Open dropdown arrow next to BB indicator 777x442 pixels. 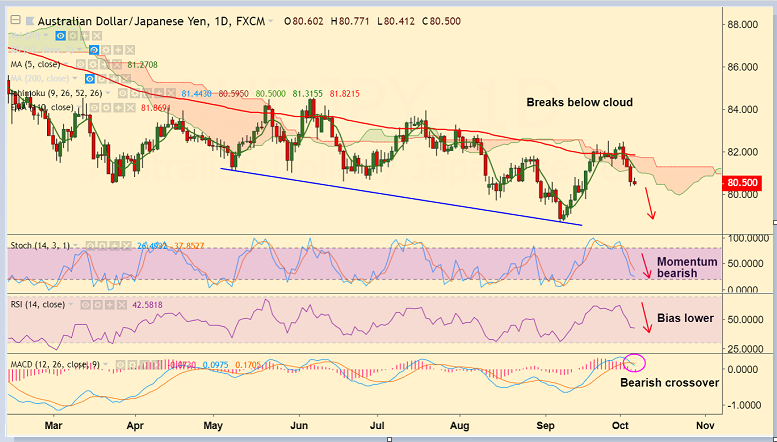(x=79, y=50)
